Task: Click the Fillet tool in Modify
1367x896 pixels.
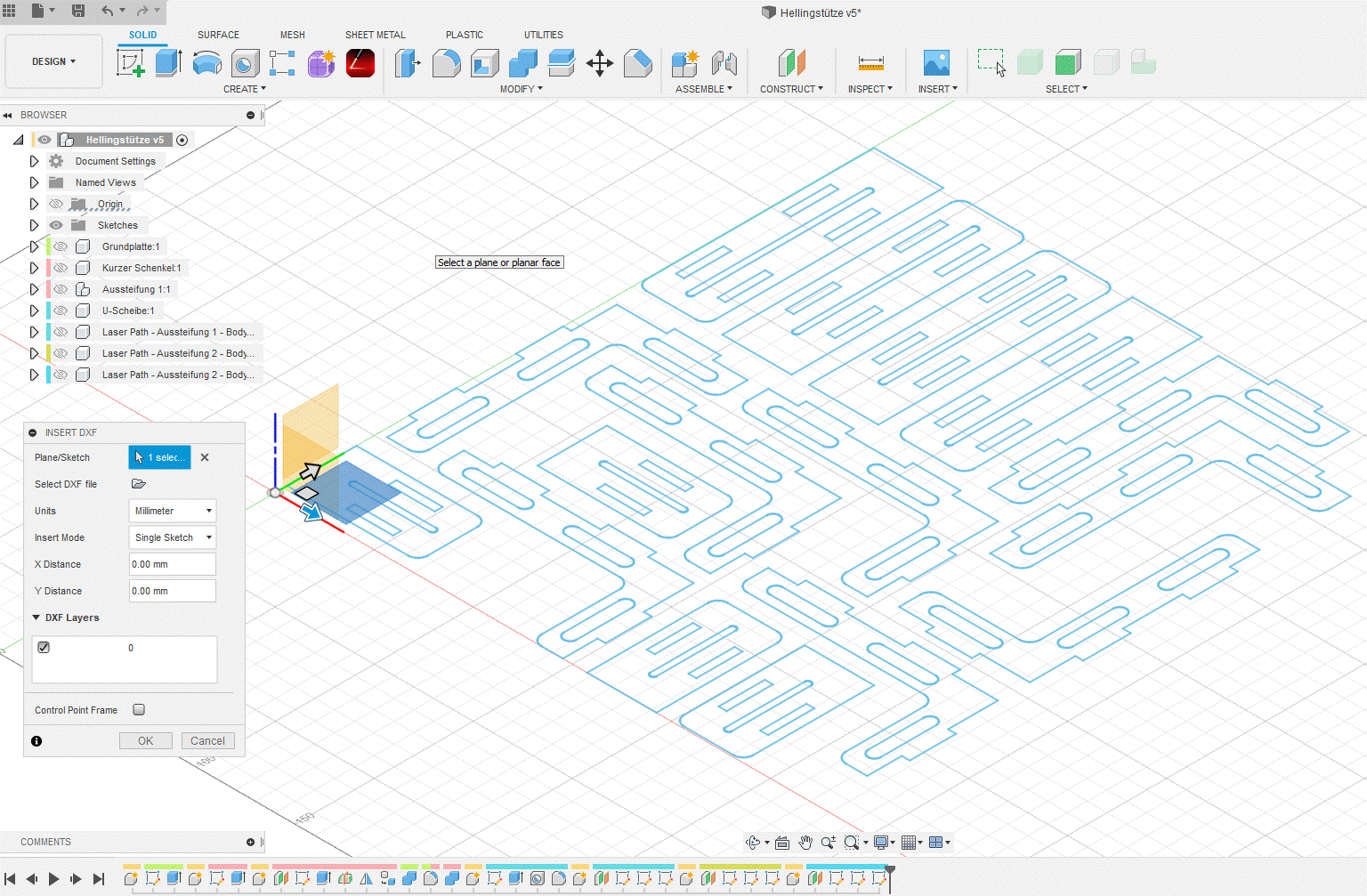Action: pos(446,63)
